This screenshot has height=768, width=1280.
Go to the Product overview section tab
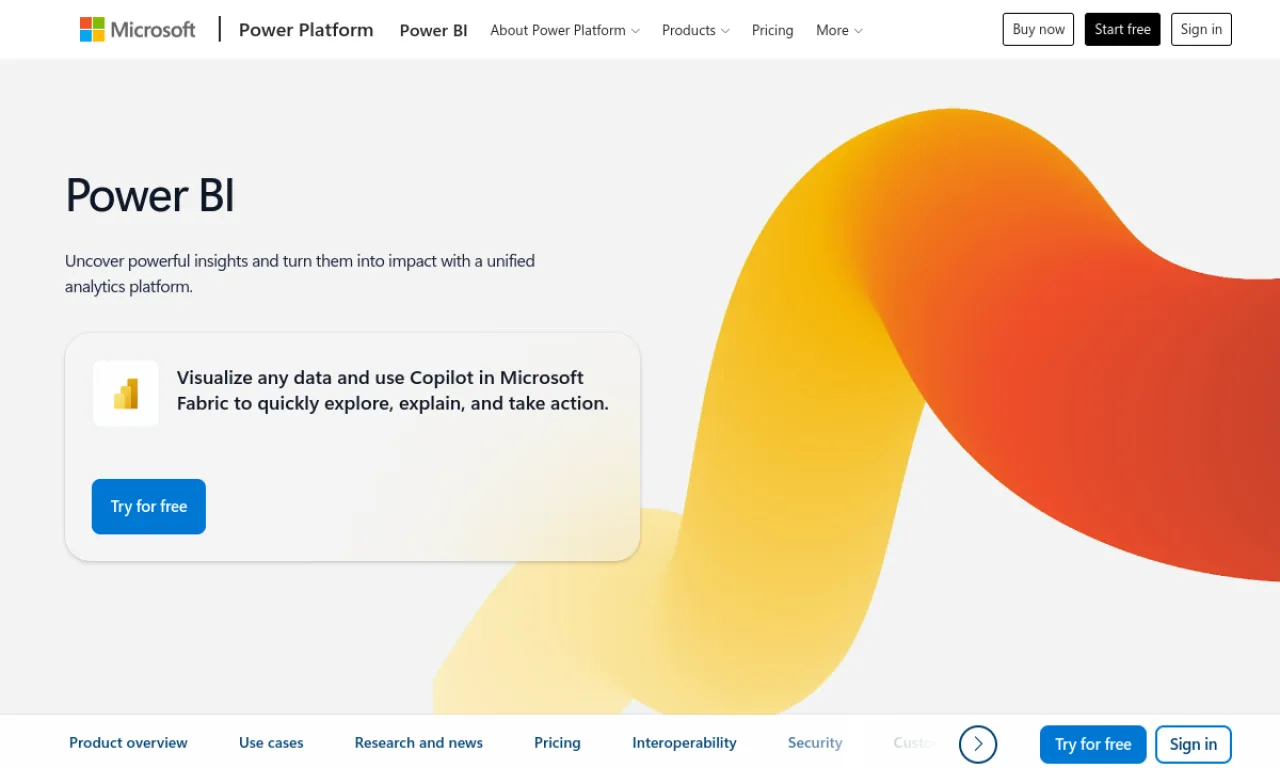[128, 743]
